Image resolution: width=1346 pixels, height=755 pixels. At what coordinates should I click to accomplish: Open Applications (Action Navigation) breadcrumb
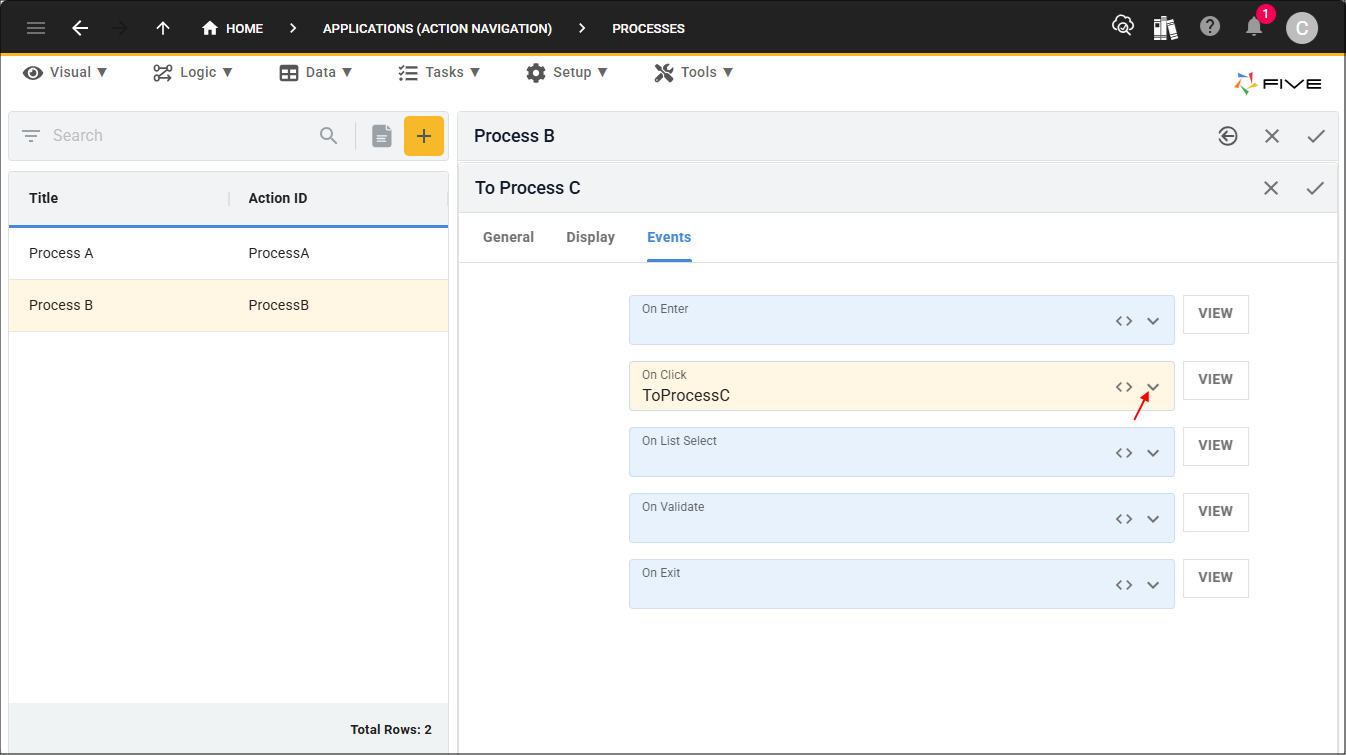click(x=437, y=28)
